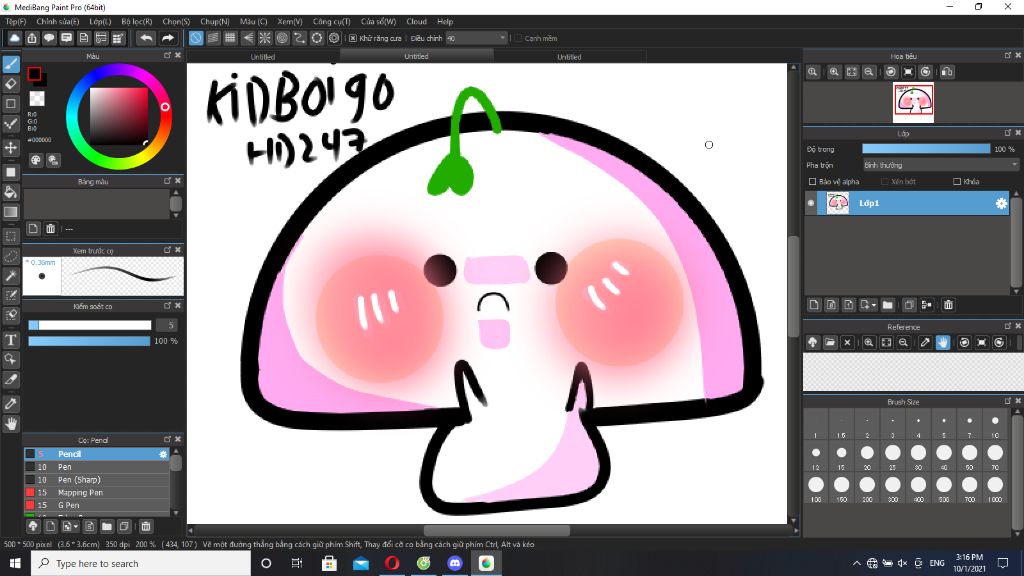Image resolution: width=1024 pixels, height=576 pixels.
Task: Open Chỉnh sửa(E) menu
Action: [57, 22]
